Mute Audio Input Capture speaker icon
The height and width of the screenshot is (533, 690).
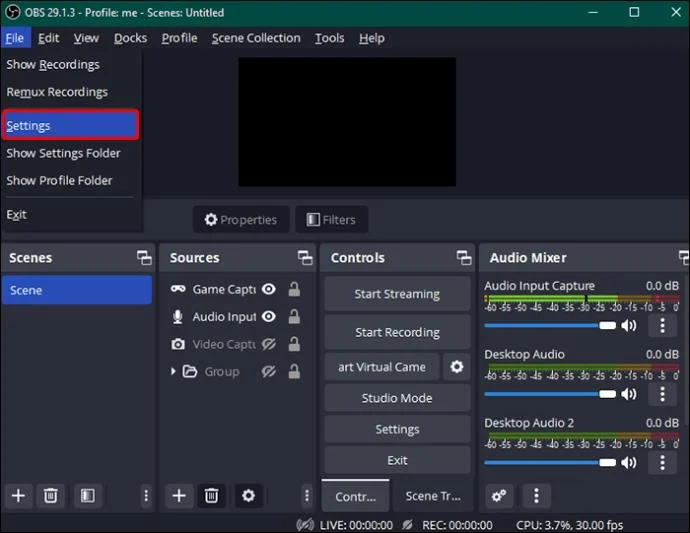[x=628, y=326]
